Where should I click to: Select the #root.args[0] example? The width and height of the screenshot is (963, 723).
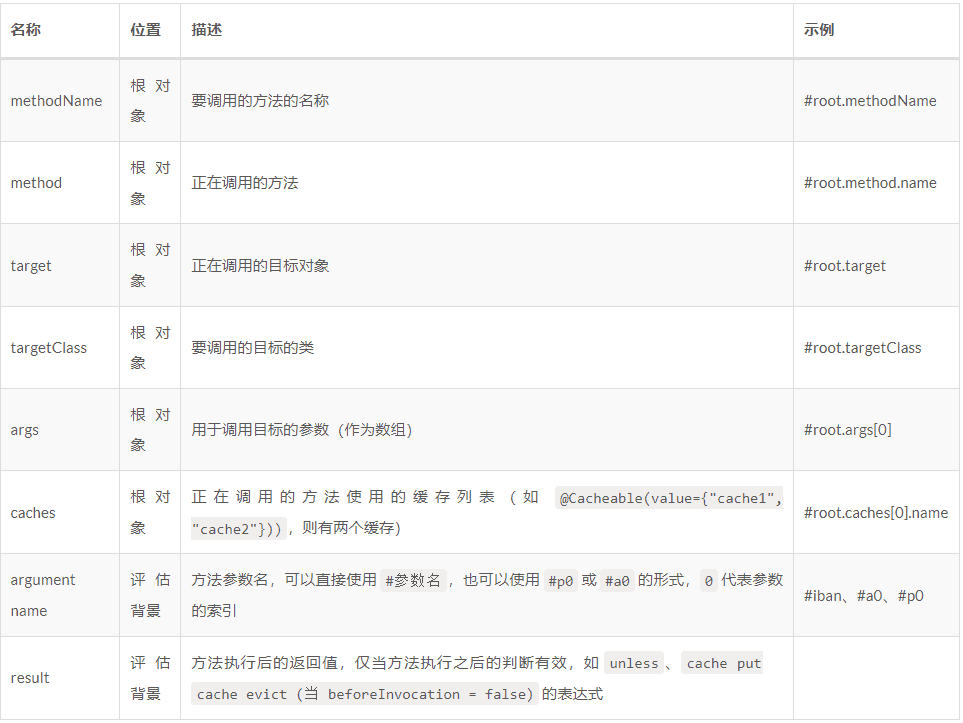[x=847, y=430]
